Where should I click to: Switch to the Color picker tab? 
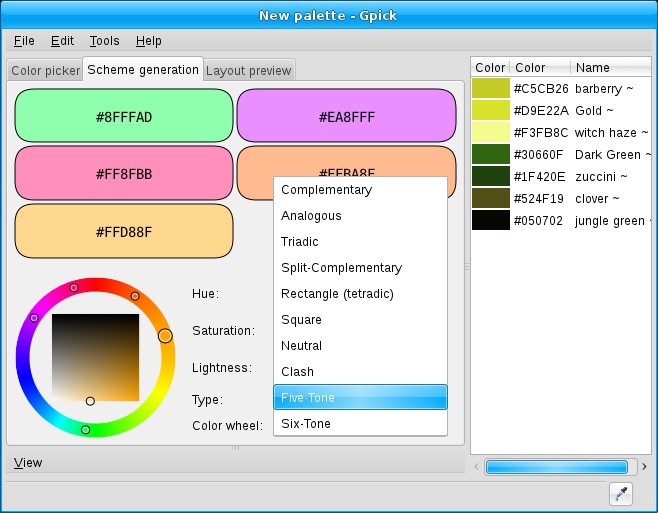coord(45,71)
